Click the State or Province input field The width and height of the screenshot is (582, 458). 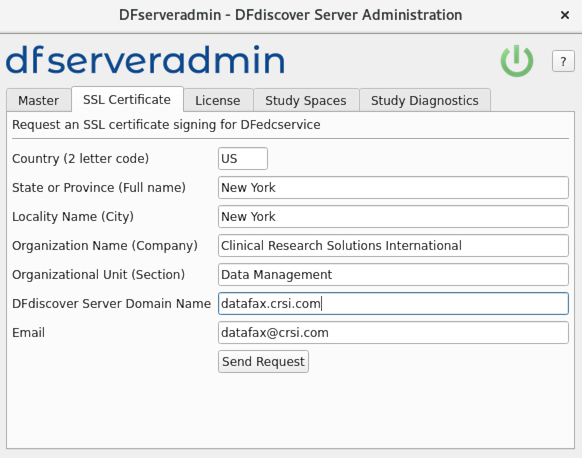pyautogui.click(x=393, y=187)
